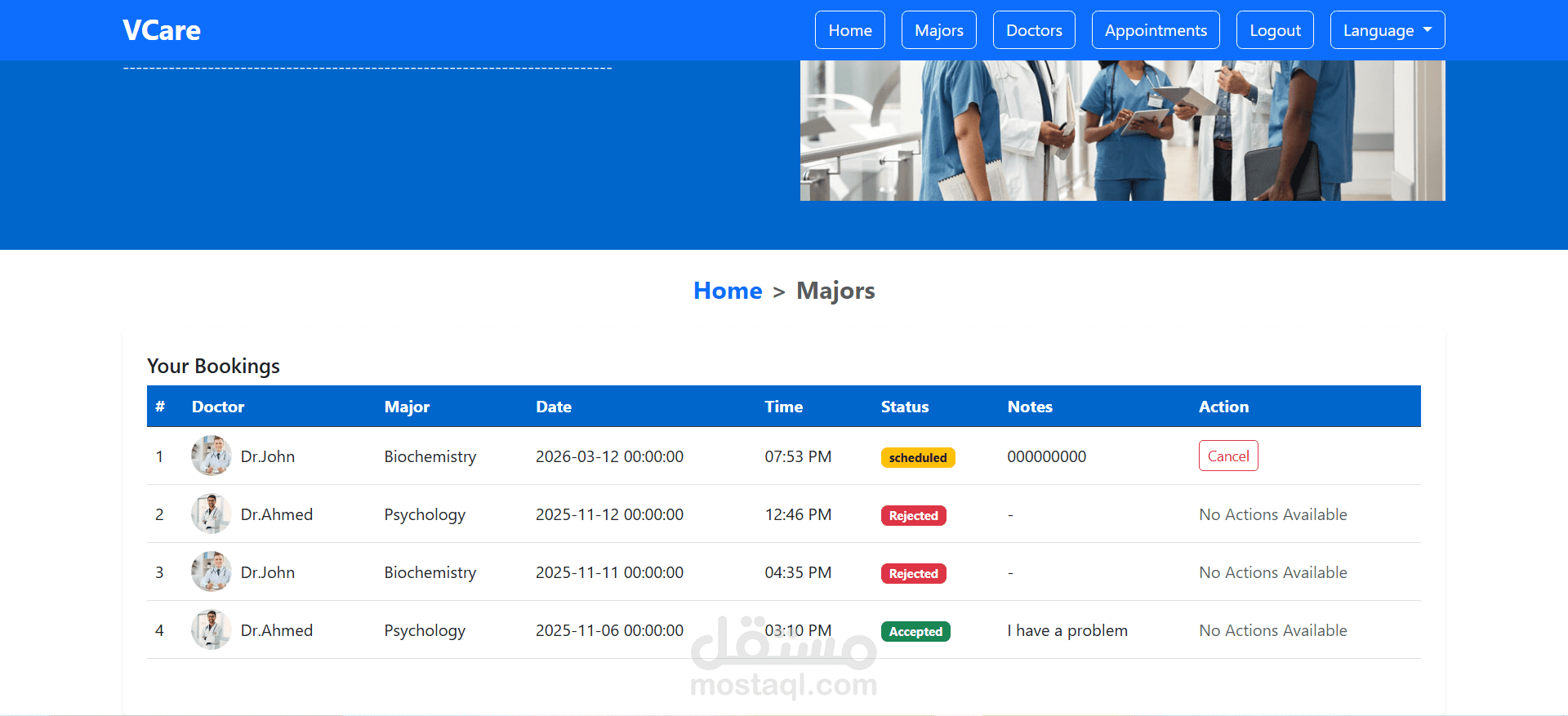Image resolution: width=1568 pixels, height=716 pixels.
Task: Click Biochemistry in row 3
Action: [x=430, y=572]
